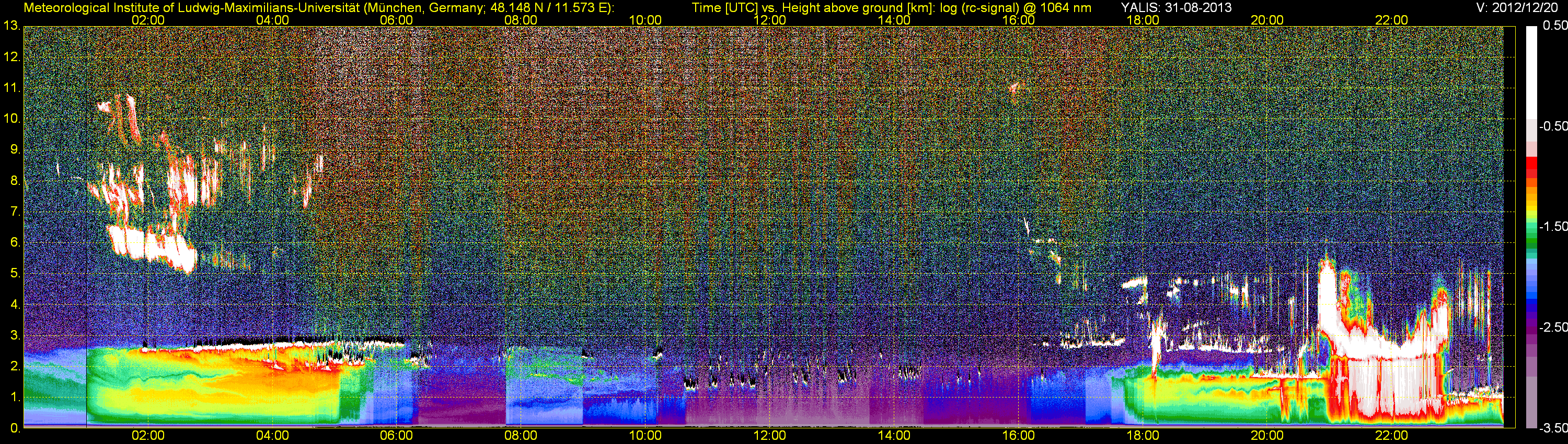
Task: Click the 08:00 label on the lower time axis
Action: (x=521, y=436)
